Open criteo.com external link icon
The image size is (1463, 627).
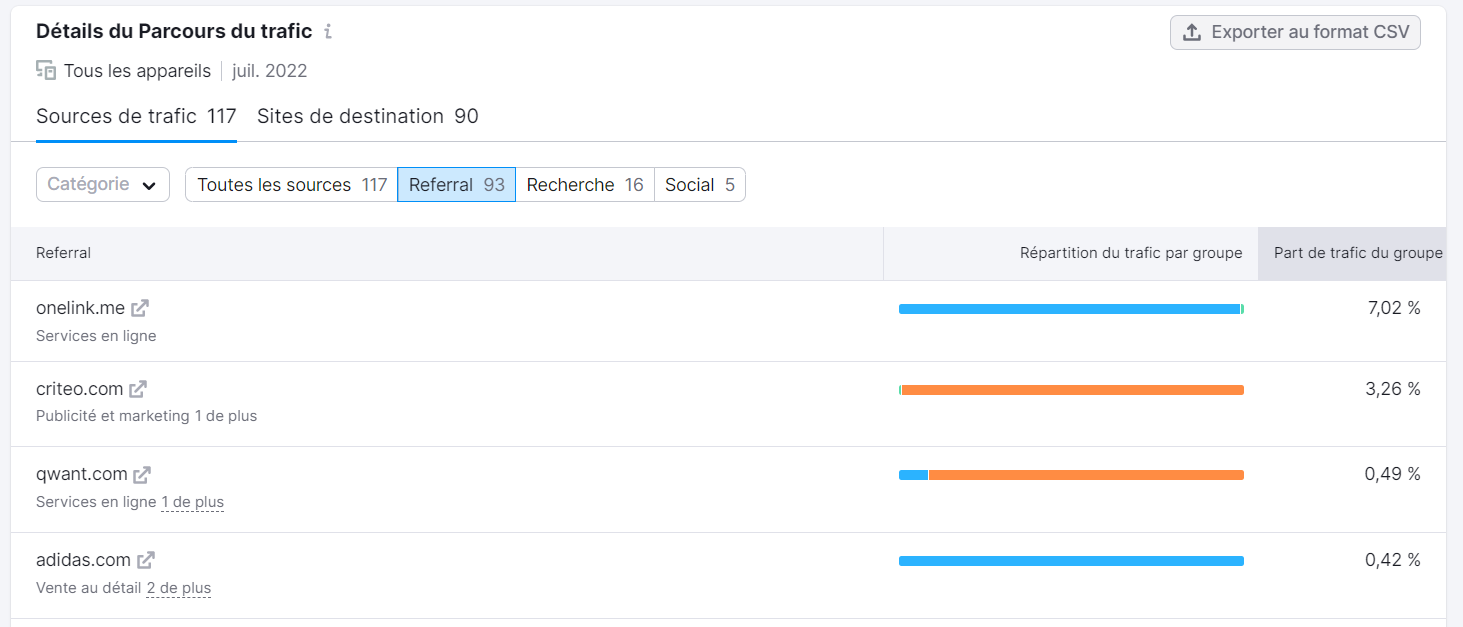coord(138,389)
